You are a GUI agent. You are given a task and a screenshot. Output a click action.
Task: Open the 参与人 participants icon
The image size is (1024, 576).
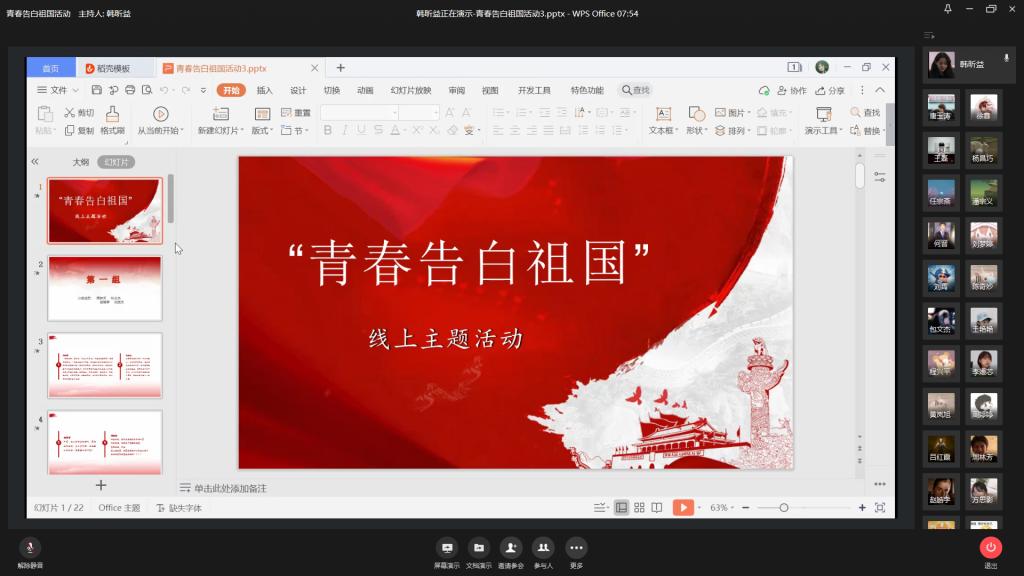coord(543,547)
